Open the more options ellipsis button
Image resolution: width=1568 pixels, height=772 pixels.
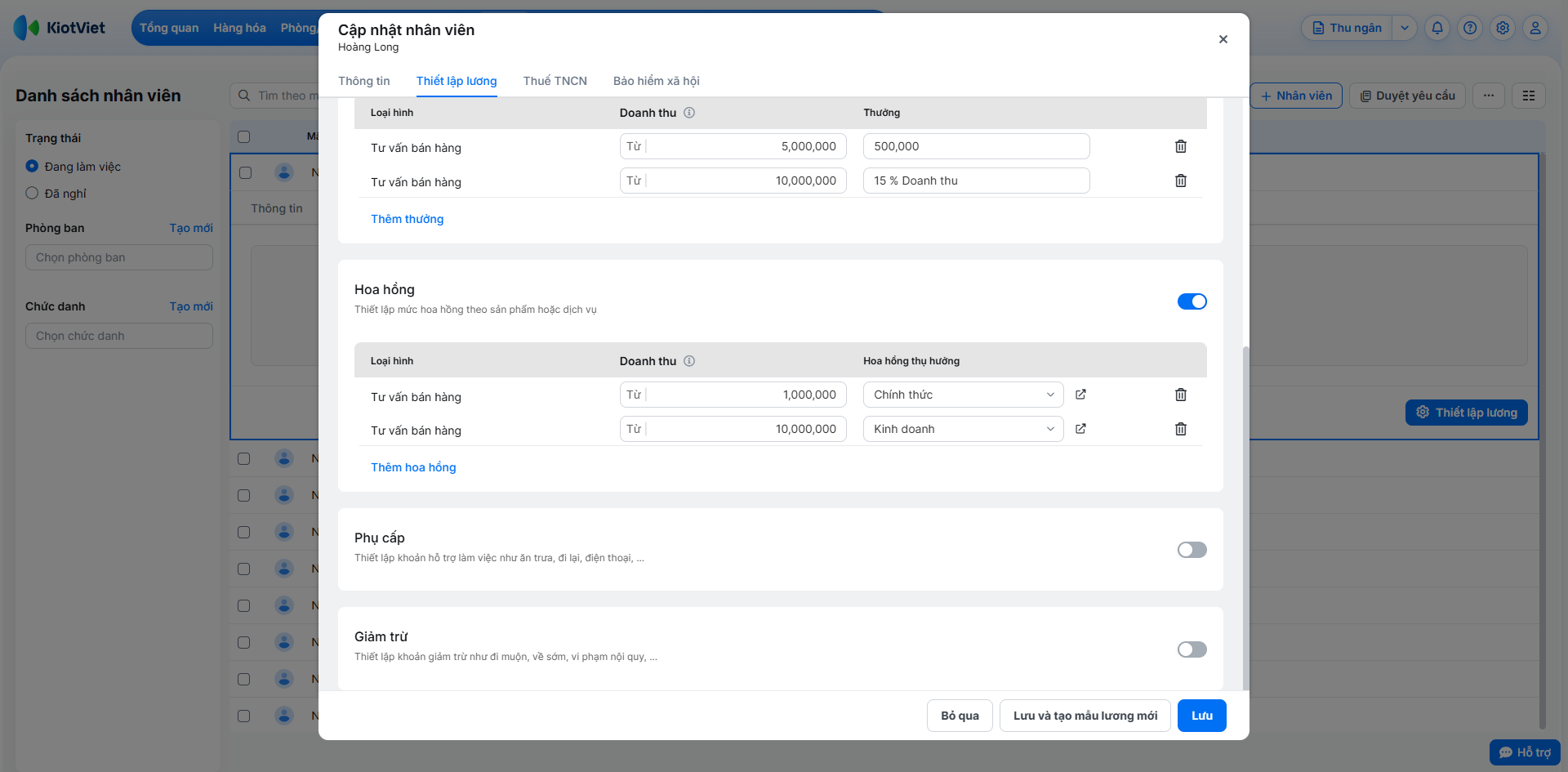tap(1489, 96)
